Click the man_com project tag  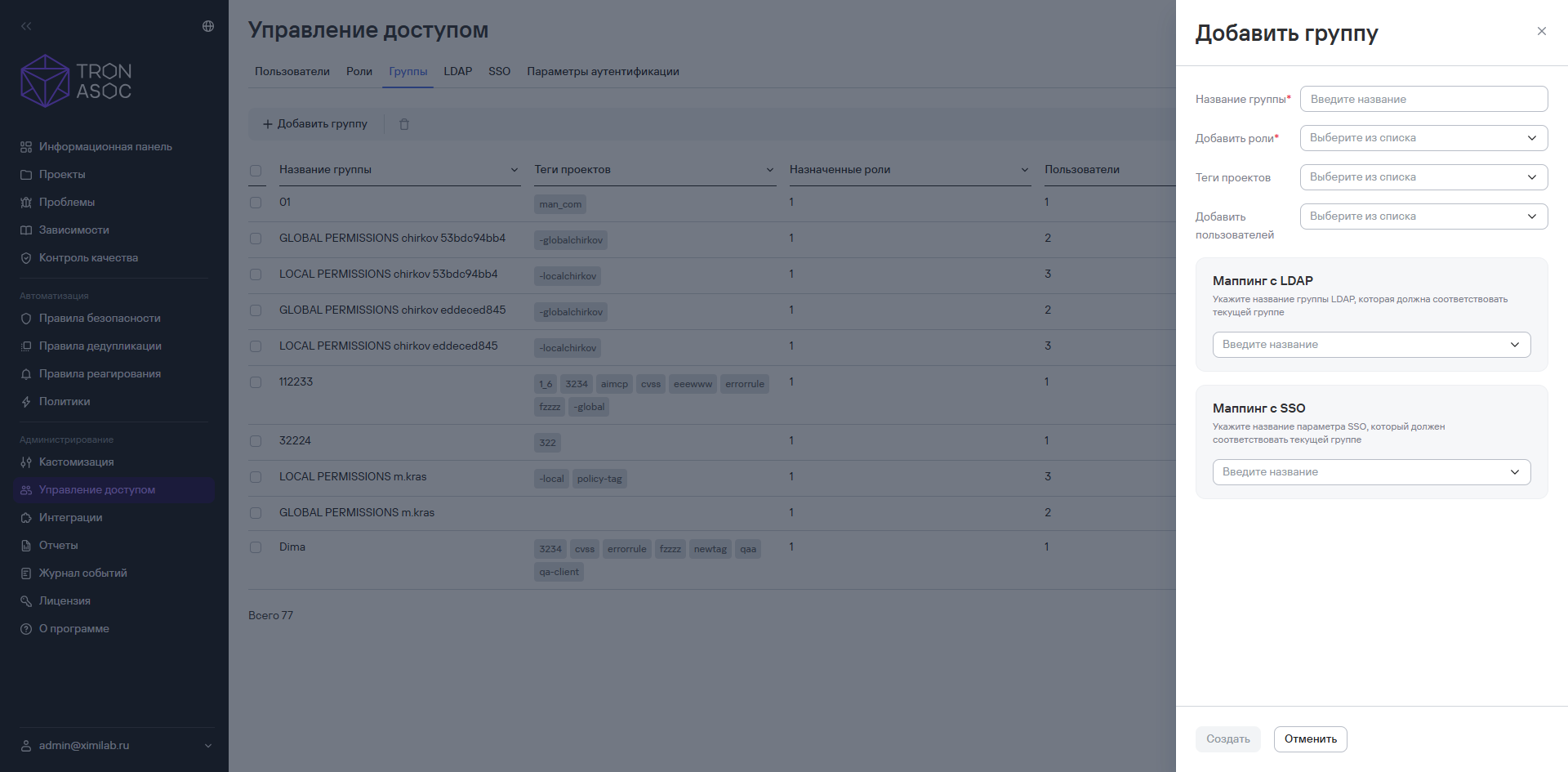[x=560, y=204]
